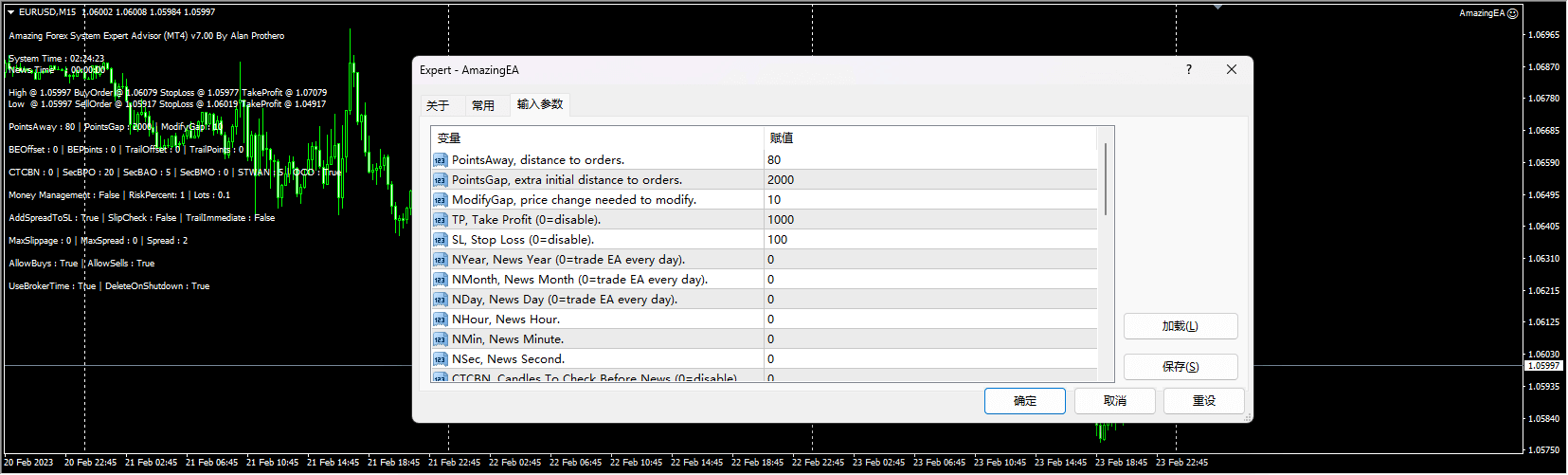1568x475 pixels.
Task: Select the TP value 1000 cell
Action: point(930,220)
